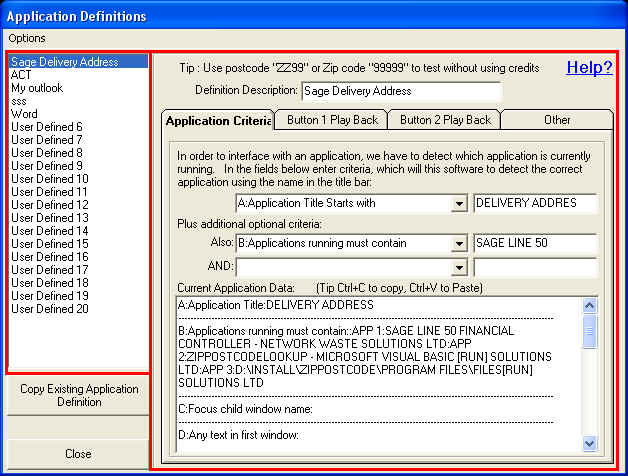Open the Button 2 Play Back tab
The height and width of the screenshot is (476, 628).
point(445,120)
